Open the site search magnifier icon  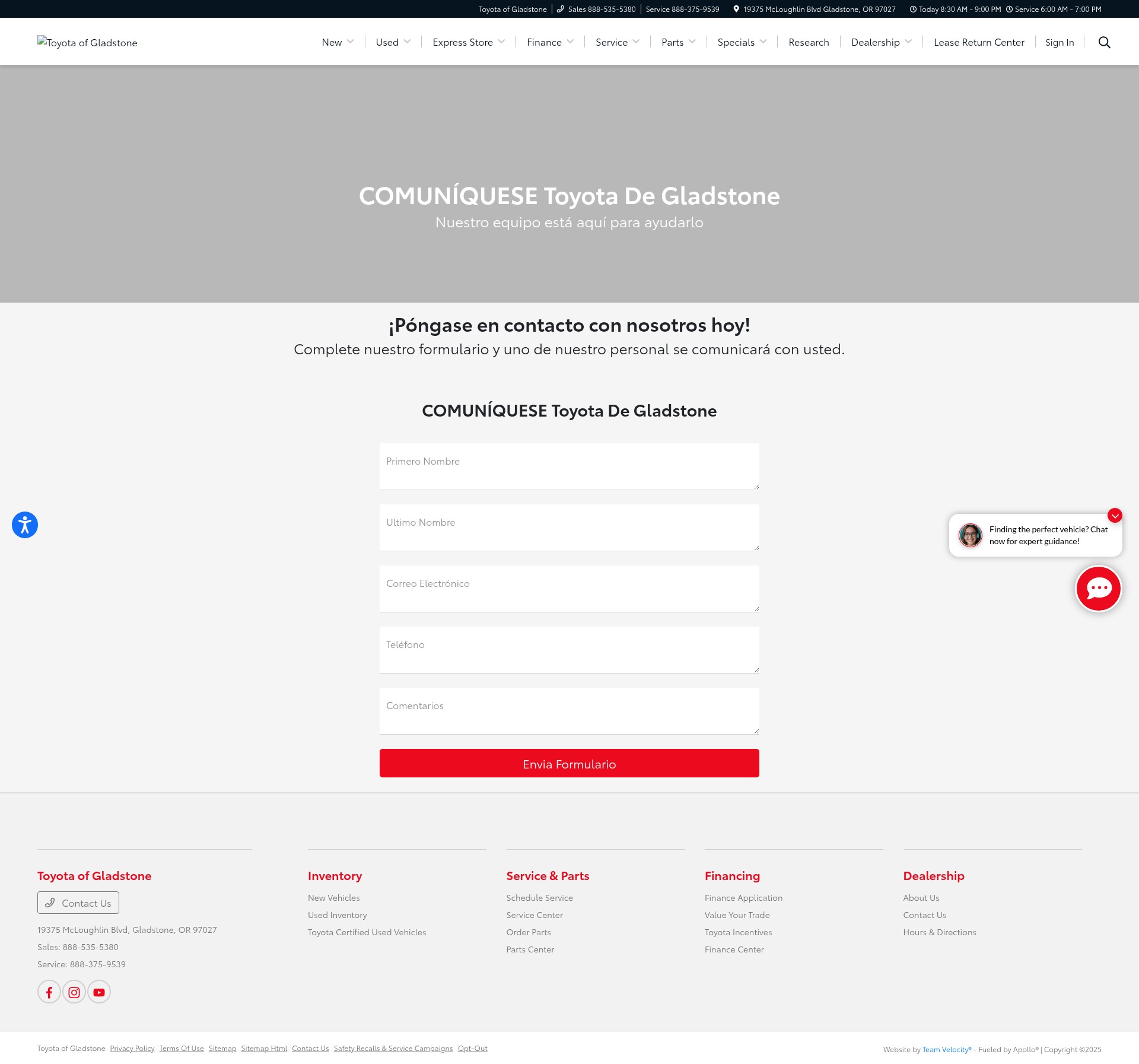[x=1104, y=42]
